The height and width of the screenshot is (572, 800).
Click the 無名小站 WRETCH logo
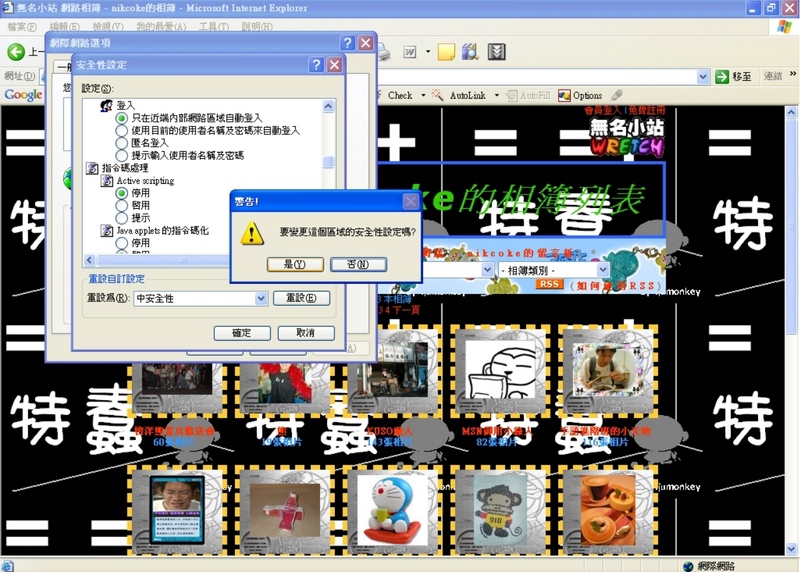point(627,137)
